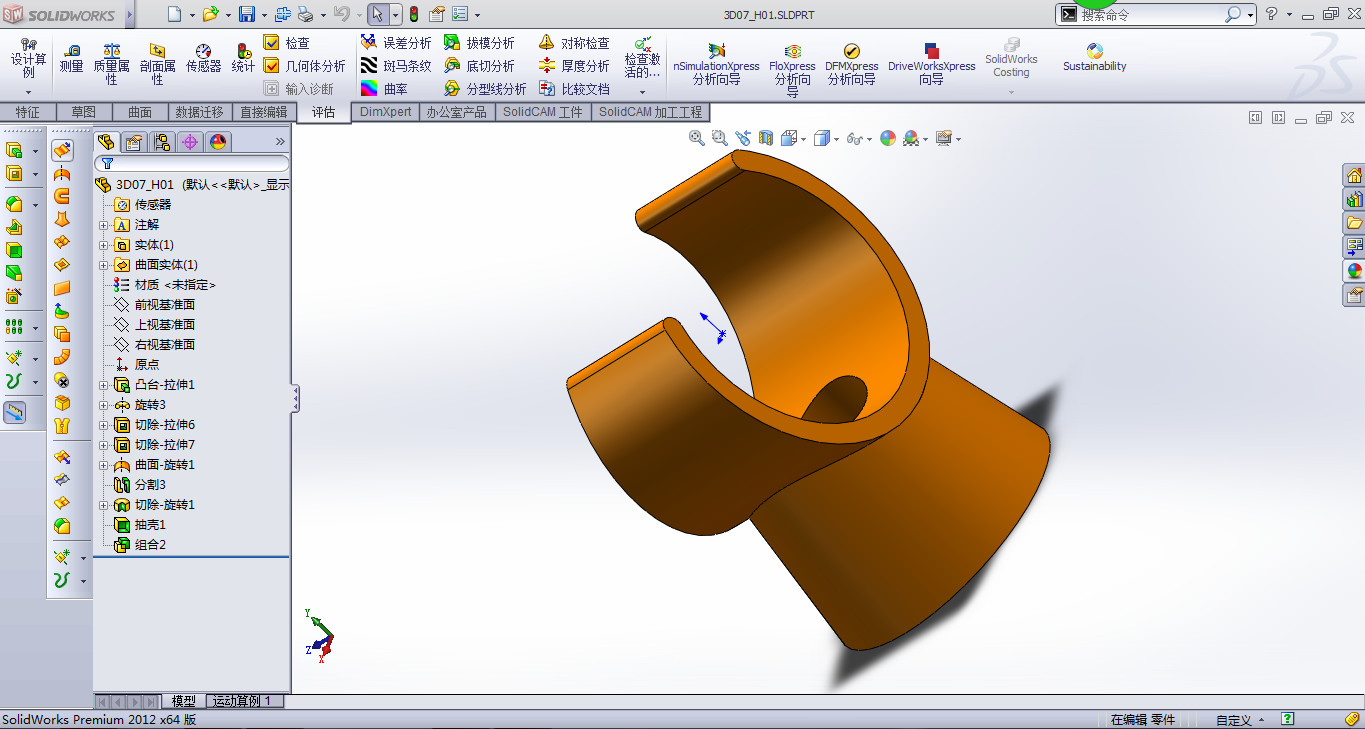Open the display style dropdown in view toolbar
The height and width of the screenshot is (729, 1365).
836,139
